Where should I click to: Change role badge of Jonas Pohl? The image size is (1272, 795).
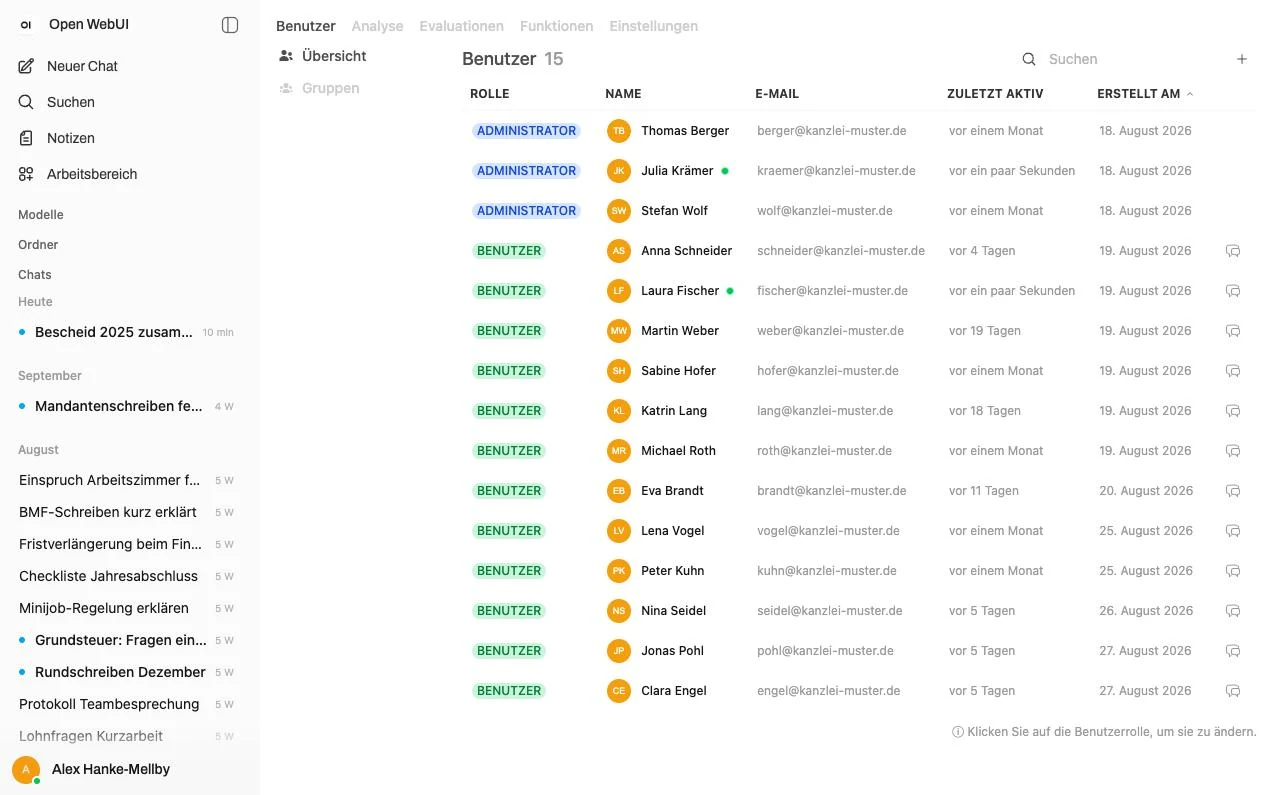click(509, 651)
